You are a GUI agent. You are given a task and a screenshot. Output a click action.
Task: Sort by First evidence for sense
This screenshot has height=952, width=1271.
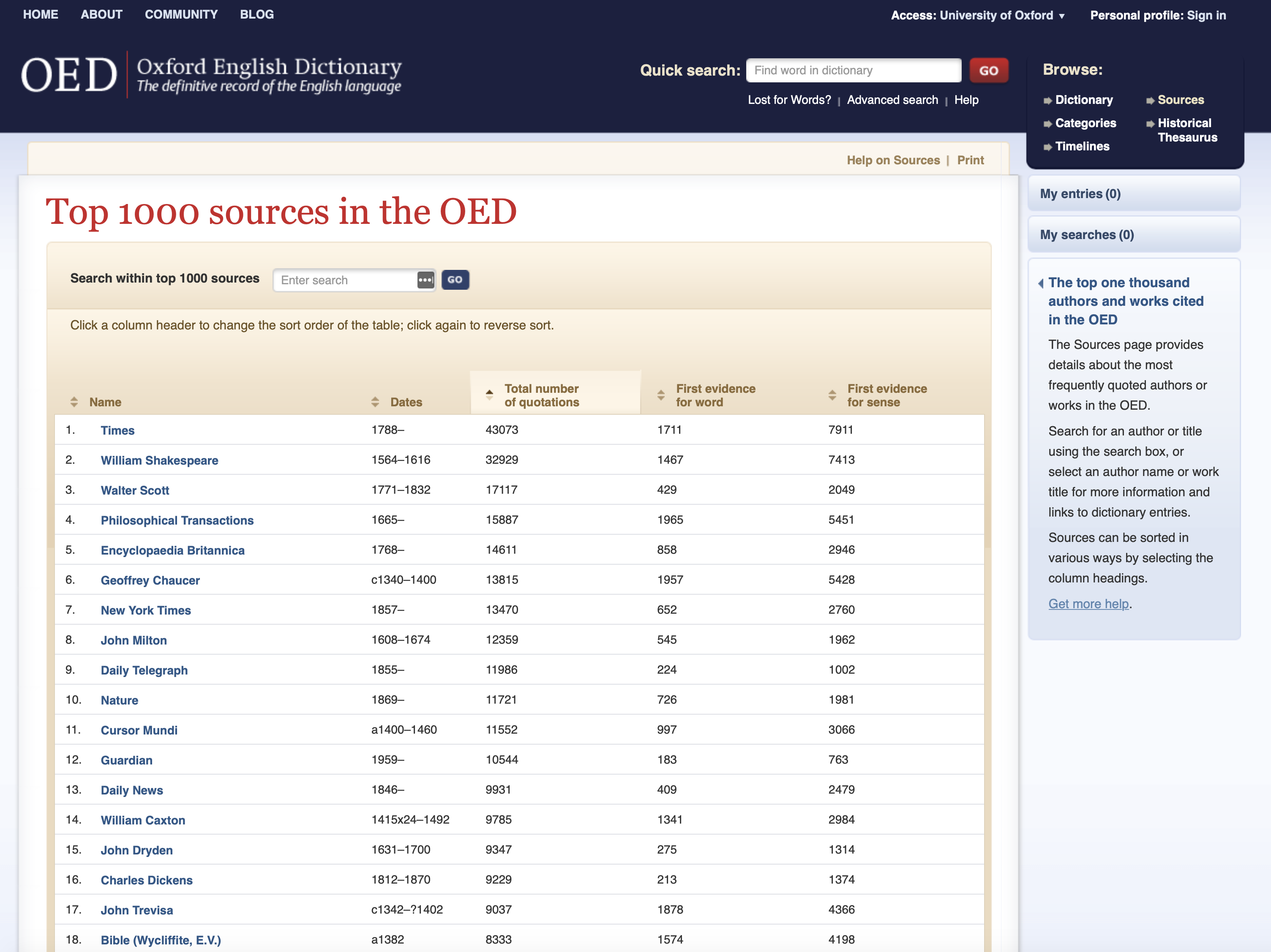[x=886, y=395]
